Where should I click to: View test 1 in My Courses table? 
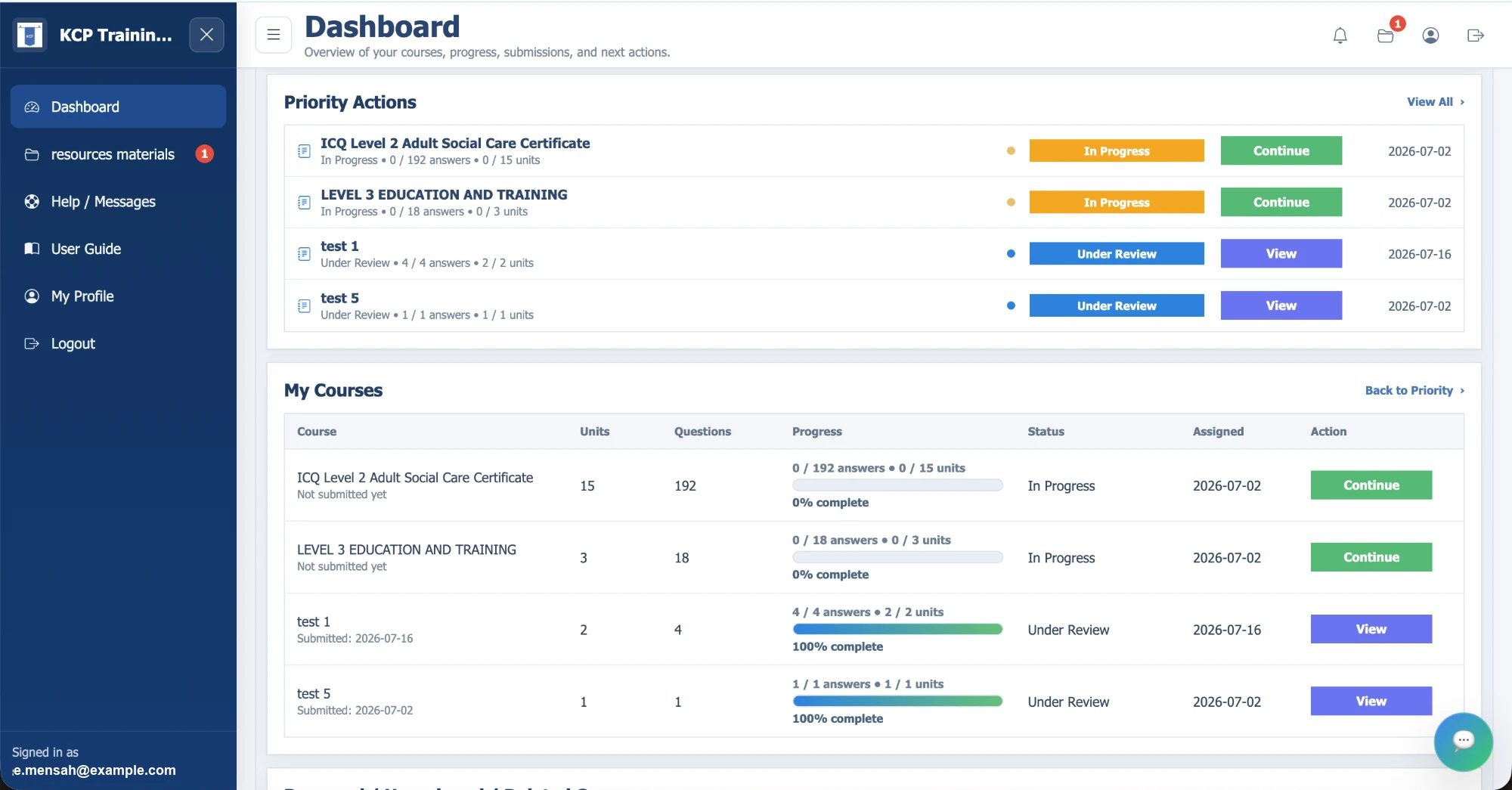click(1371, 629)
